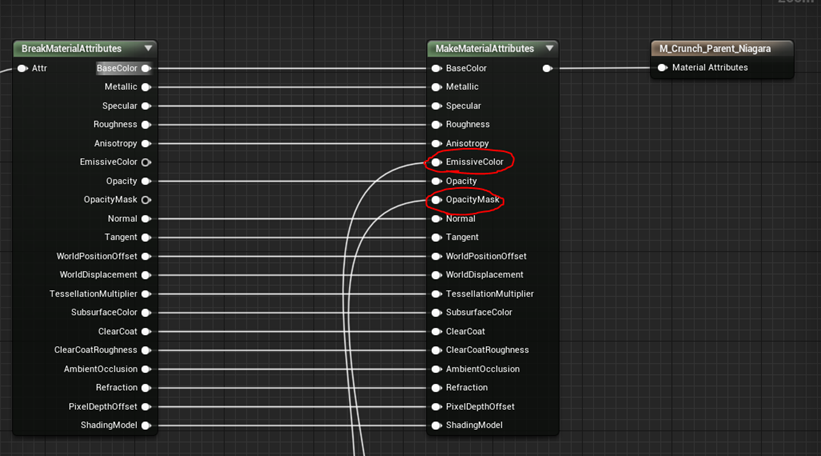Click BreakMaterialAttributes AmbientOcclusion output pin
This screenshot has height=456, width=821.
point(147,369)
